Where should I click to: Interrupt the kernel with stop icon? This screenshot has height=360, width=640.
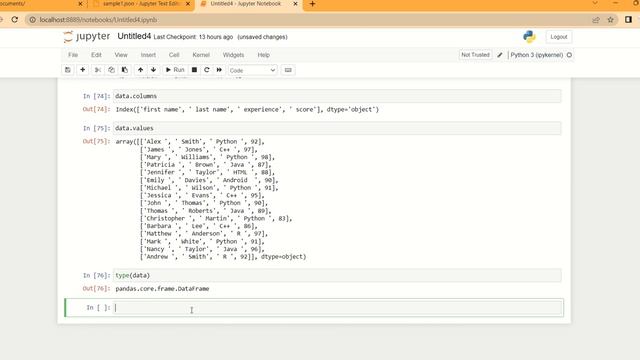194,70
